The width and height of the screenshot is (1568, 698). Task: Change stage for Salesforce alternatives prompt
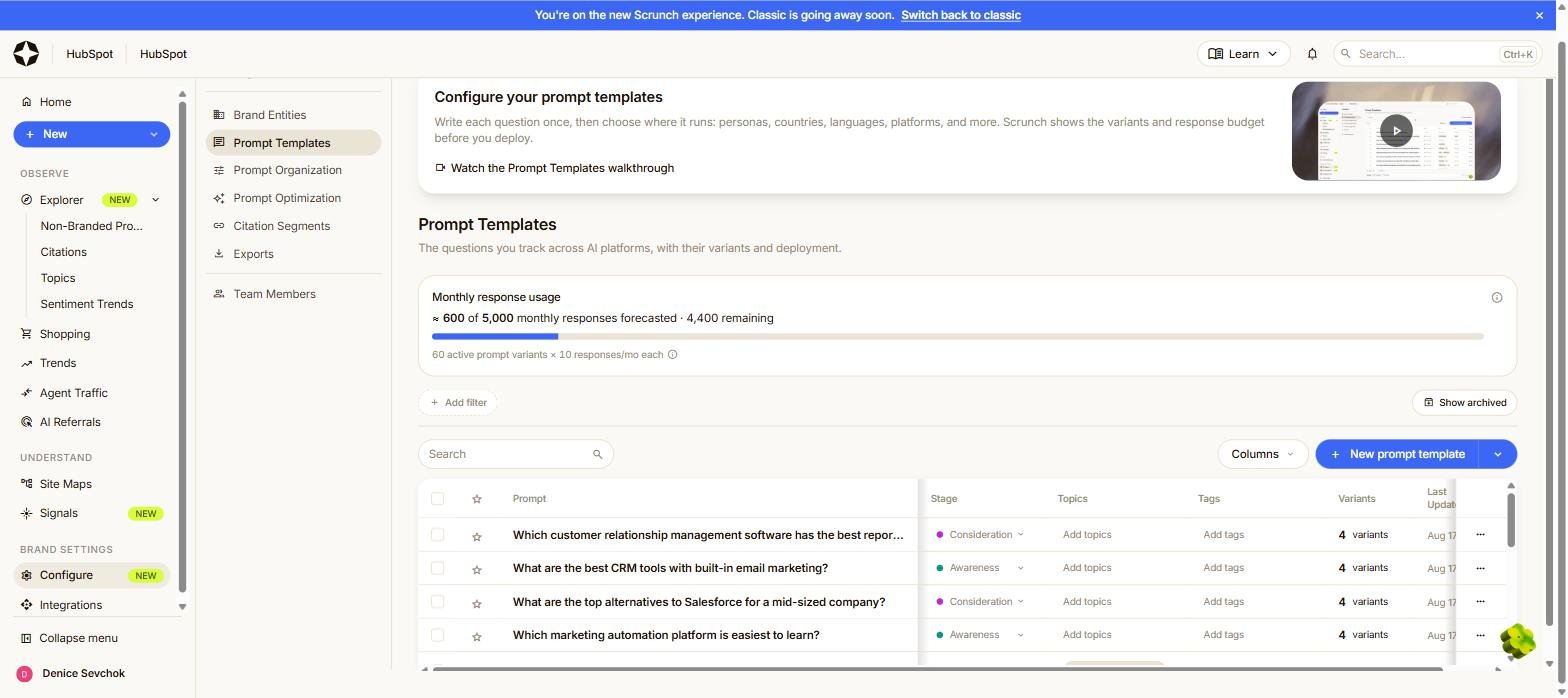pos(979,602)
